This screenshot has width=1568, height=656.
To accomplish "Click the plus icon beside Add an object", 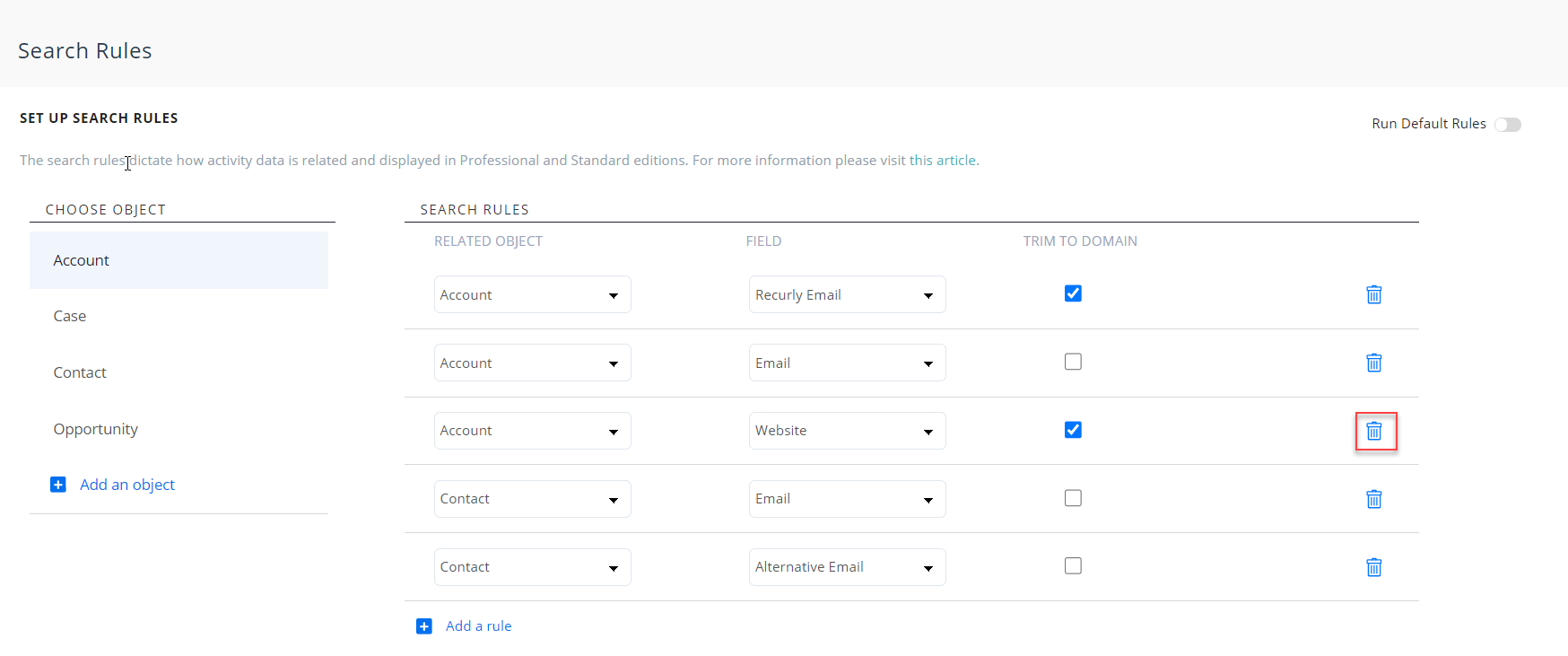I will pos(58,485).
